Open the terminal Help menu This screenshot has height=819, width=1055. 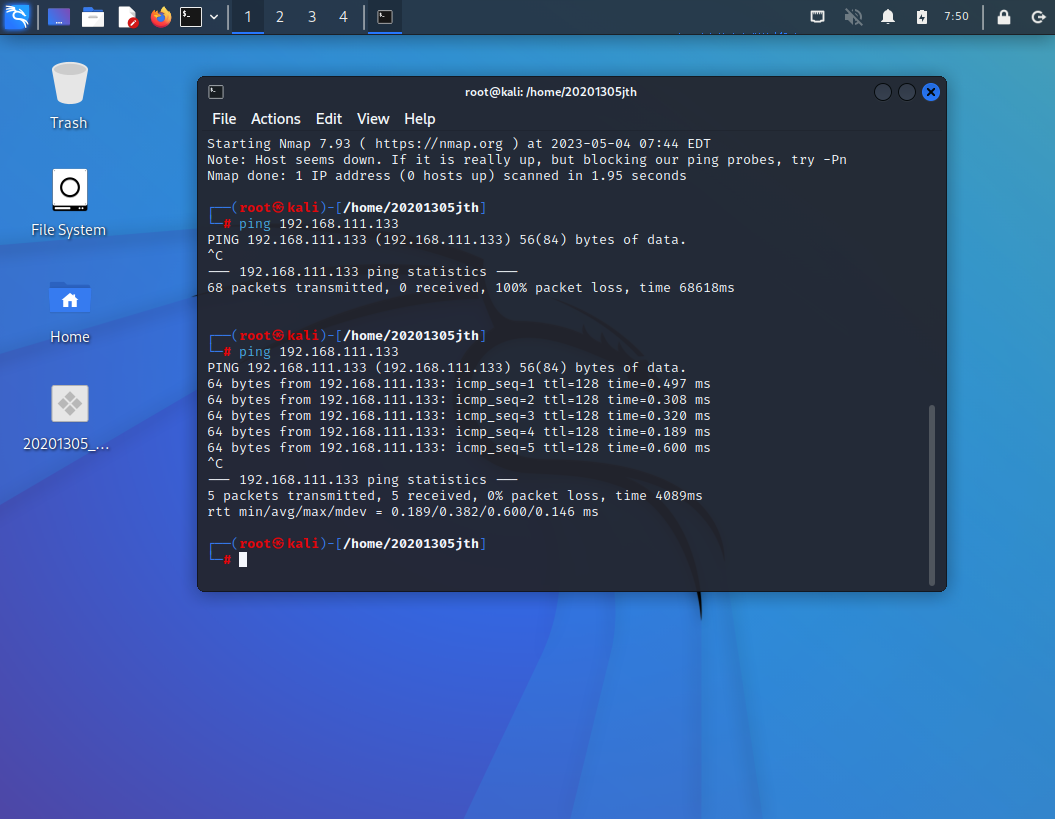coord(420,119)
